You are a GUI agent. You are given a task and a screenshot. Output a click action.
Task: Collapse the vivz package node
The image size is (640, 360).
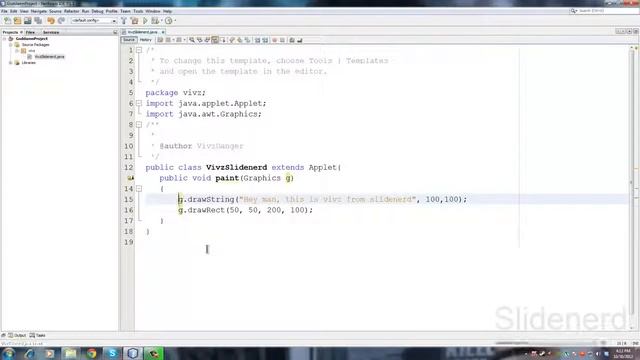click(17, 51)
